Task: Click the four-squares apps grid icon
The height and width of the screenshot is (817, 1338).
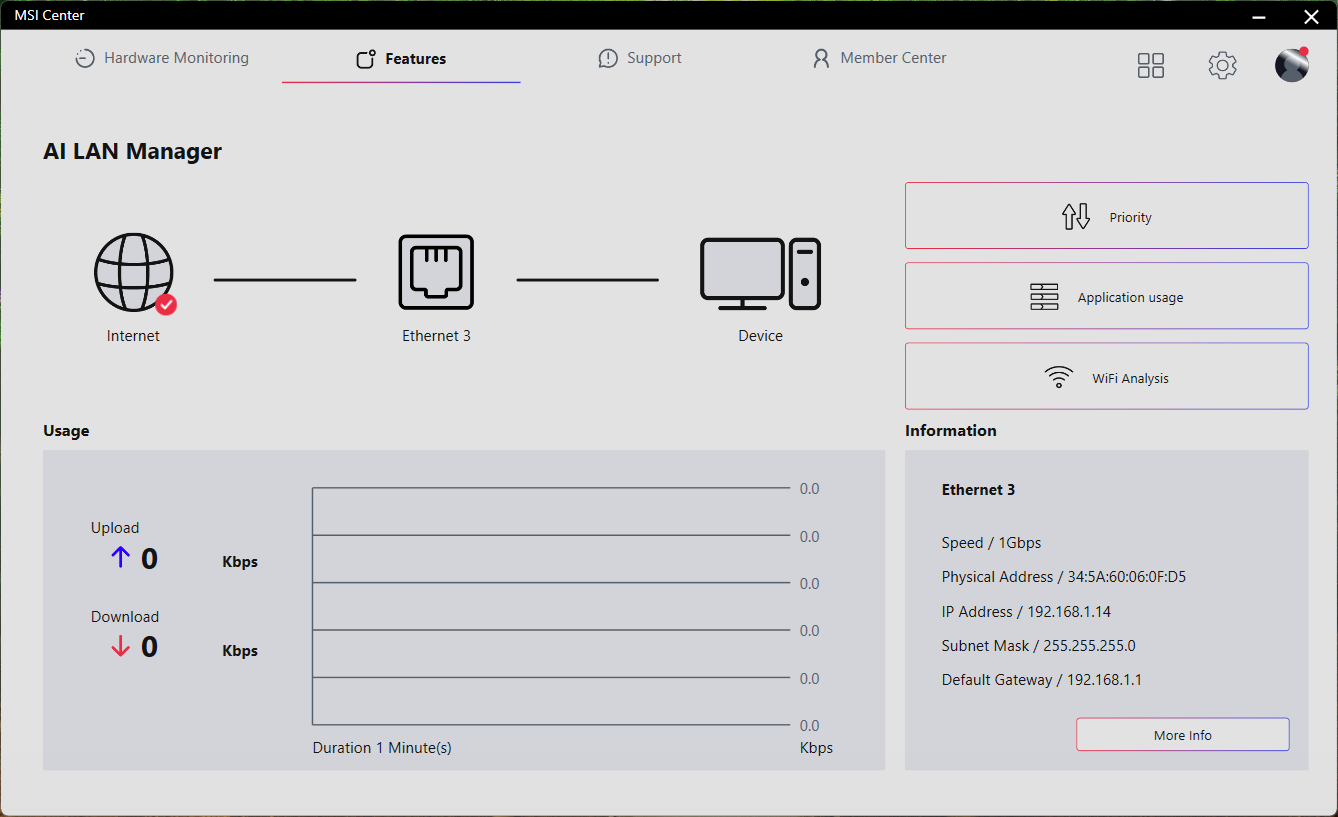Action: pyautogui.click(x=1151, y=66)
